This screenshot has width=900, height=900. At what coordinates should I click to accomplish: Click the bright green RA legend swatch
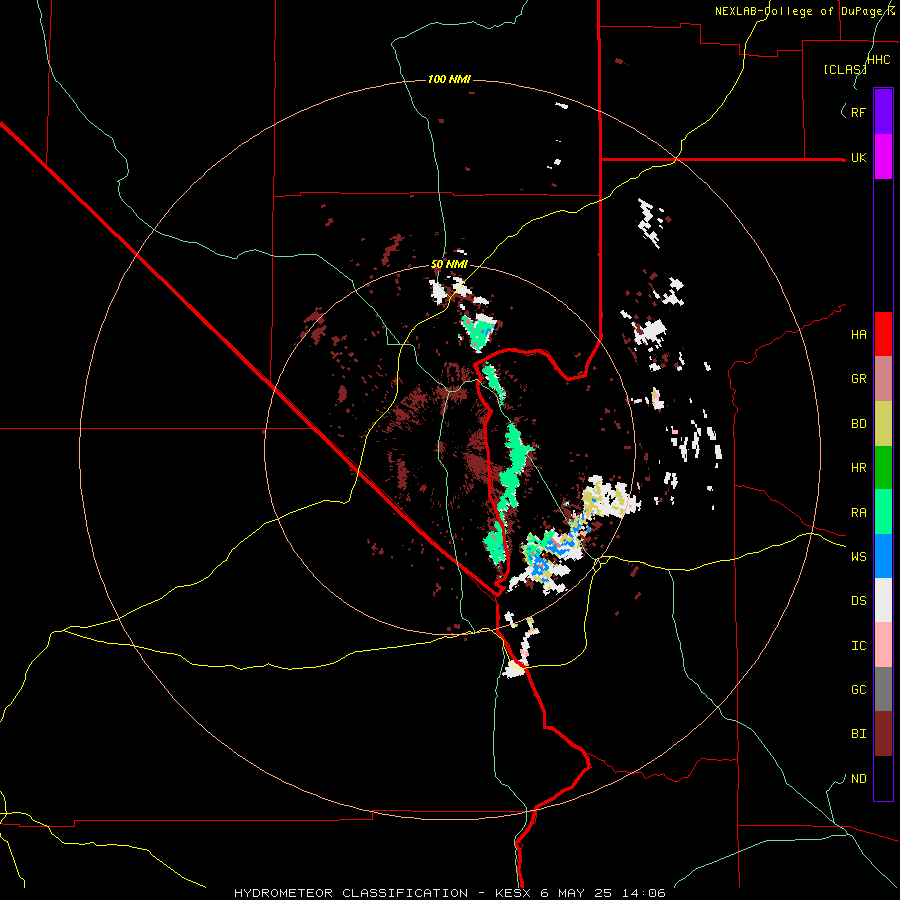point(883,512)
